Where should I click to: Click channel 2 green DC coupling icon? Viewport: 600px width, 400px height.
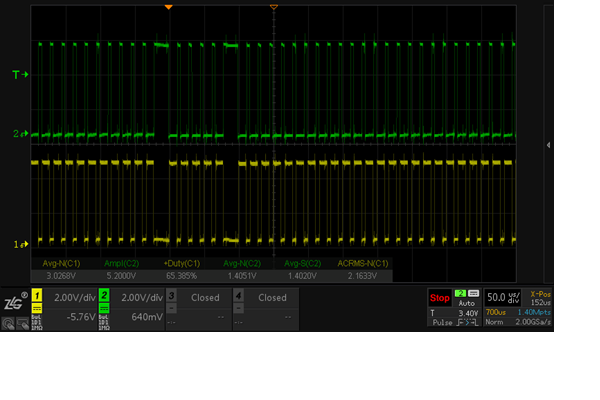[x=104, y=308]
